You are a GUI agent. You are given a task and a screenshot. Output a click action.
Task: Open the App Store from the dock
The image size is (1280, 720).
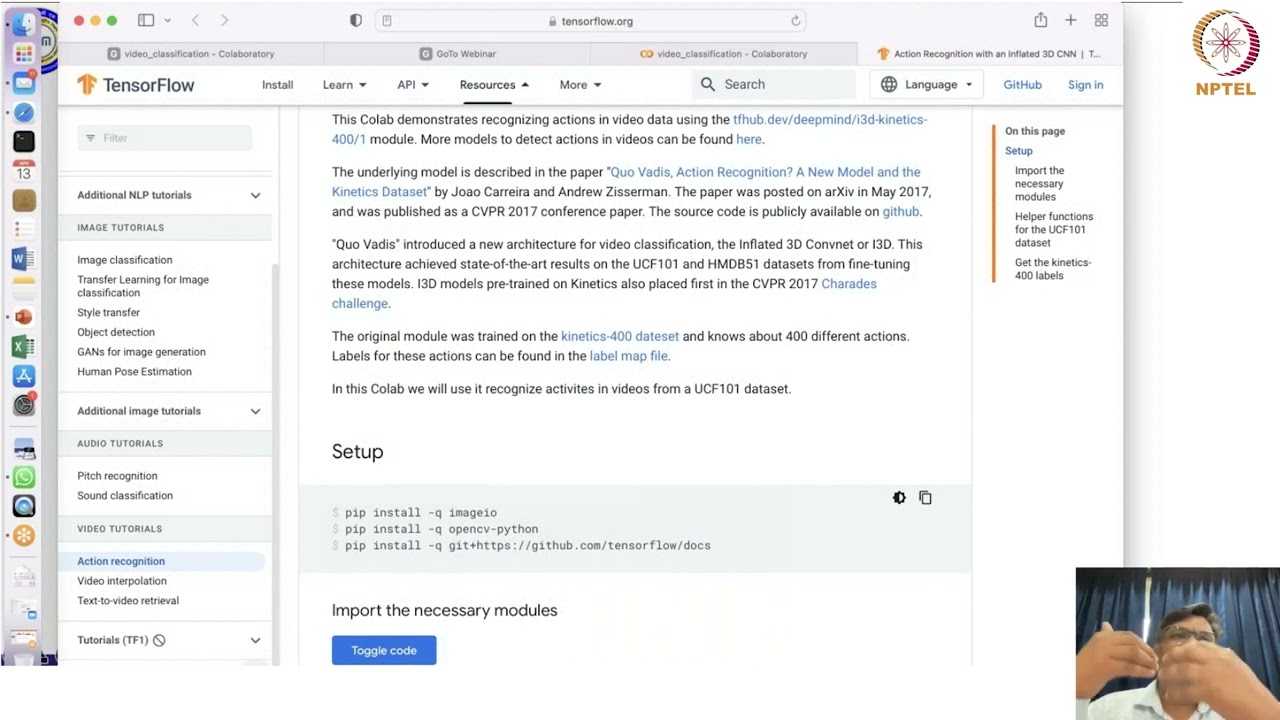click(x=24, y=376)
